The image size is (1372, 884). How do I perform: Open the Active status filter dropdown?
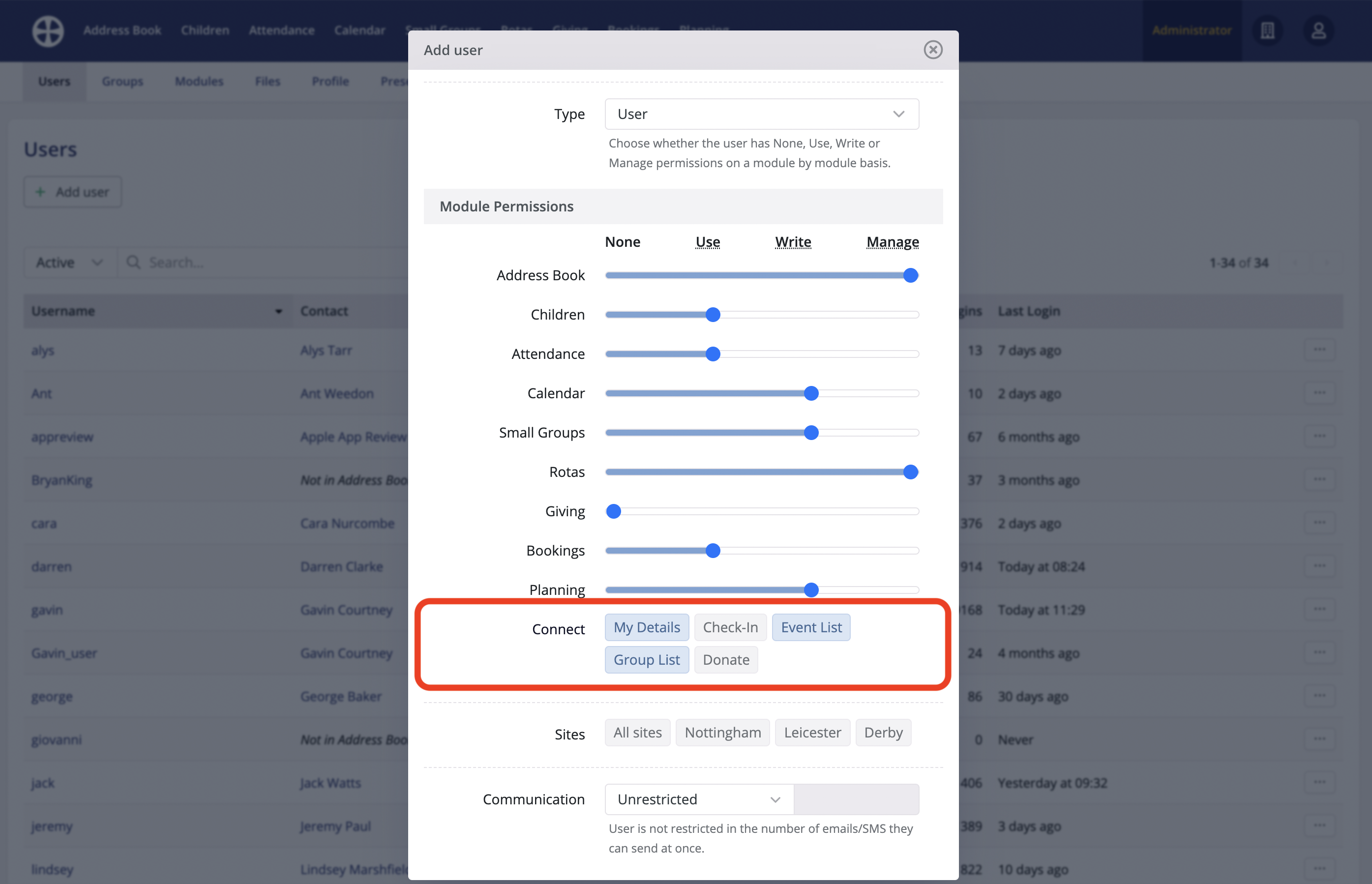69,263
